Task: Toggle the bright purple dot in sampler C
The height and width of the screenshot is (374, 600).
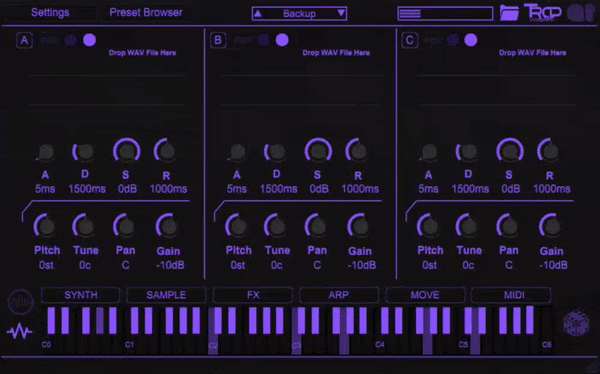Action: pyautogui.click(x=471, y=40)
